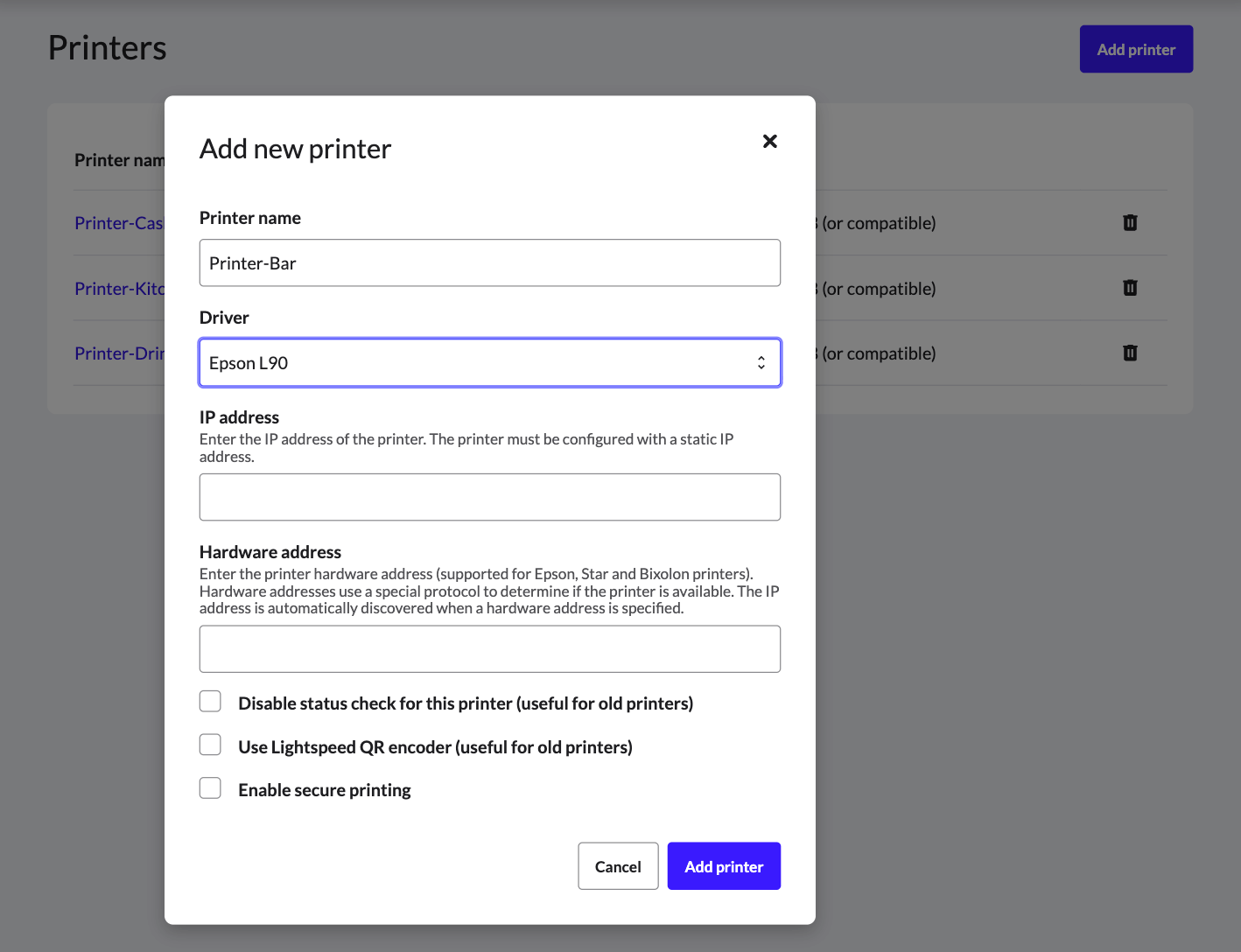
Task: Delete the Printer-Kitchen printer using trash icon
Action: pos(1130,288)
